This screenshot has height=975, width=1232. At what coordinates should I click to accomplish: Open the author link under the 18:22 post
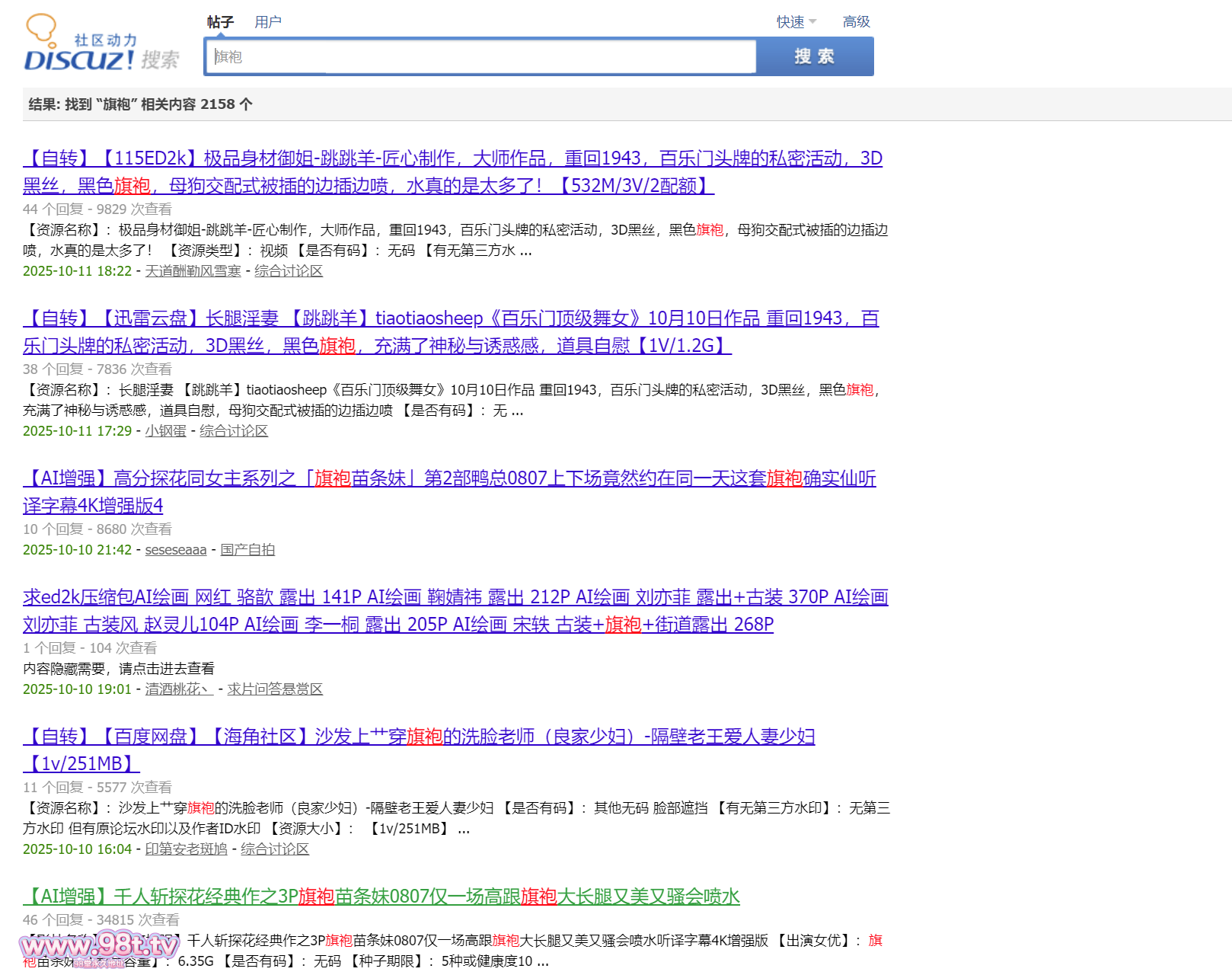click(x=193, y=271)
